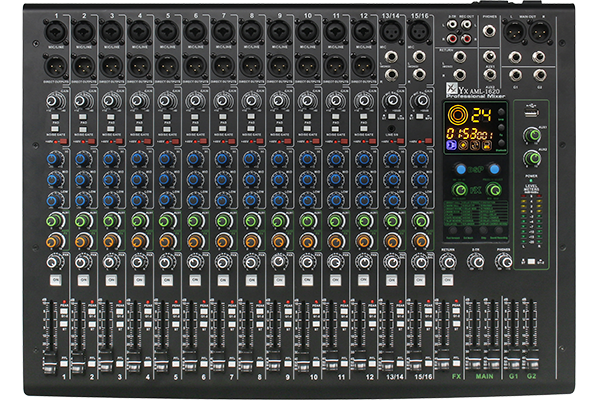The width and height of the screenshot is (600, 400).
Task: Click the left blue DSP knob
Action: tap(460, 169)
